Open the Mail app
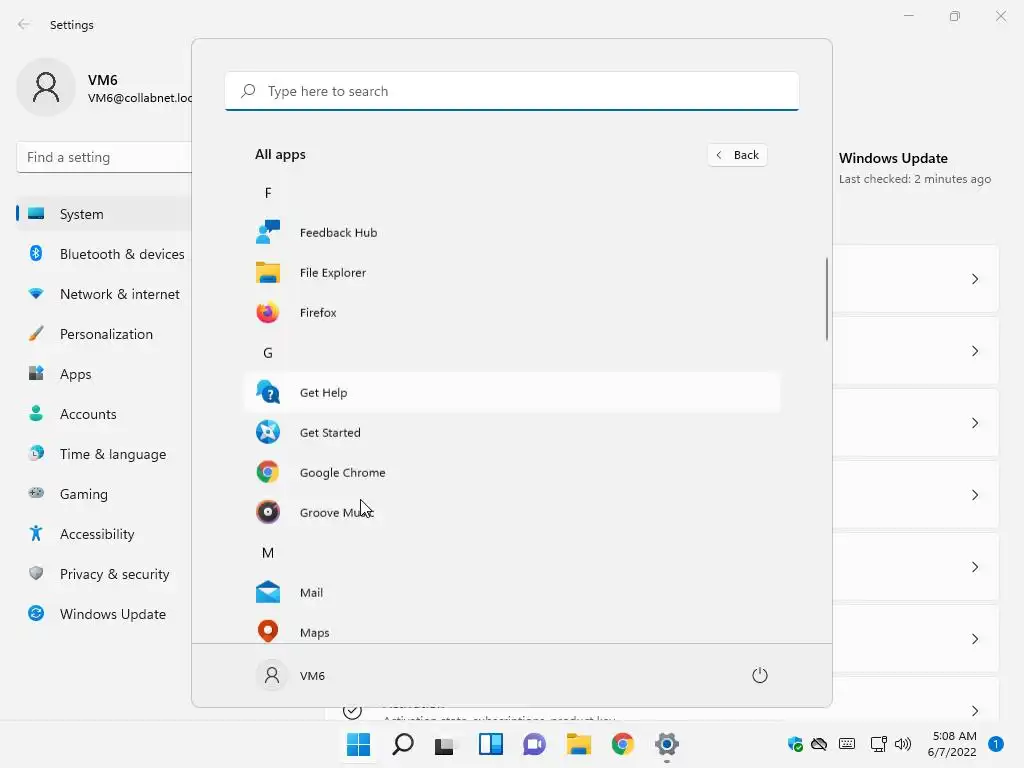1024x768 pixels. coord(512,592)
